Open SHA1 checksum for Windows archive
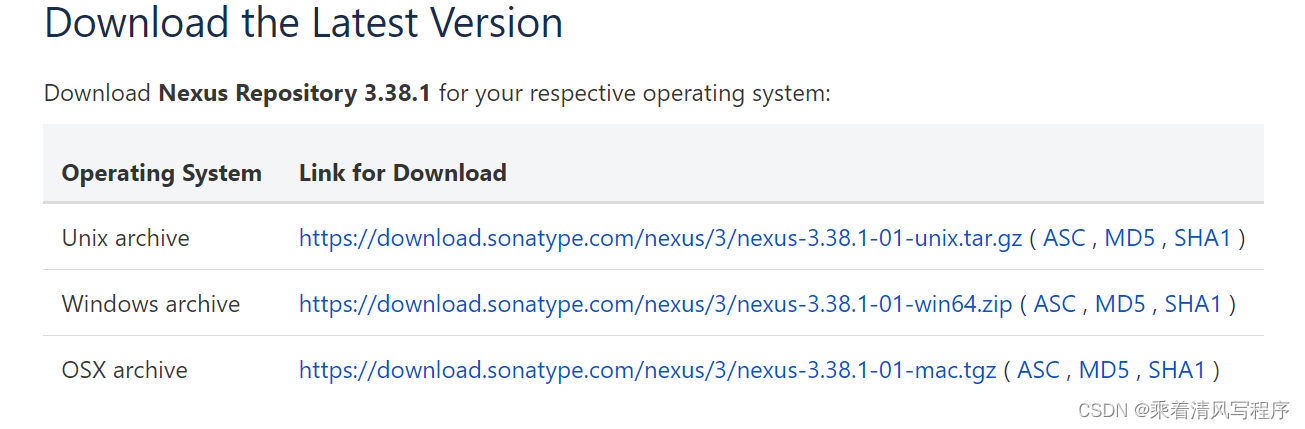 (1193, 304)
